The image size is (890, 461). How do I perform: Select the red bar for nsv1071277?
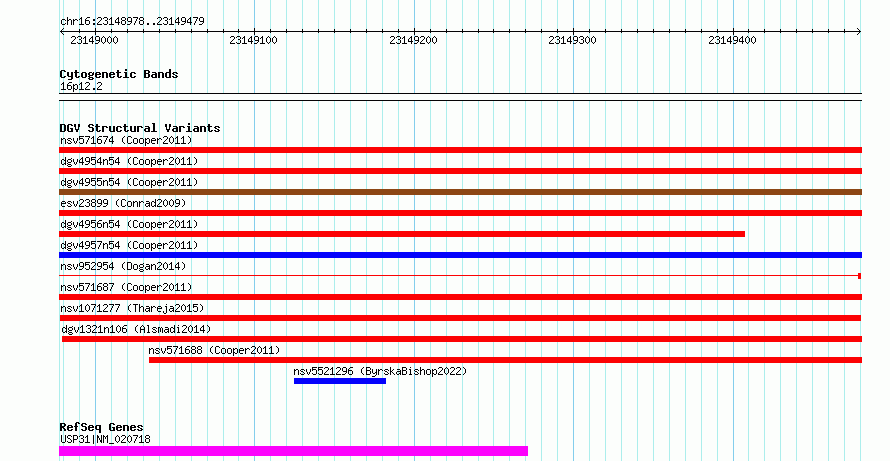[460, 318]
